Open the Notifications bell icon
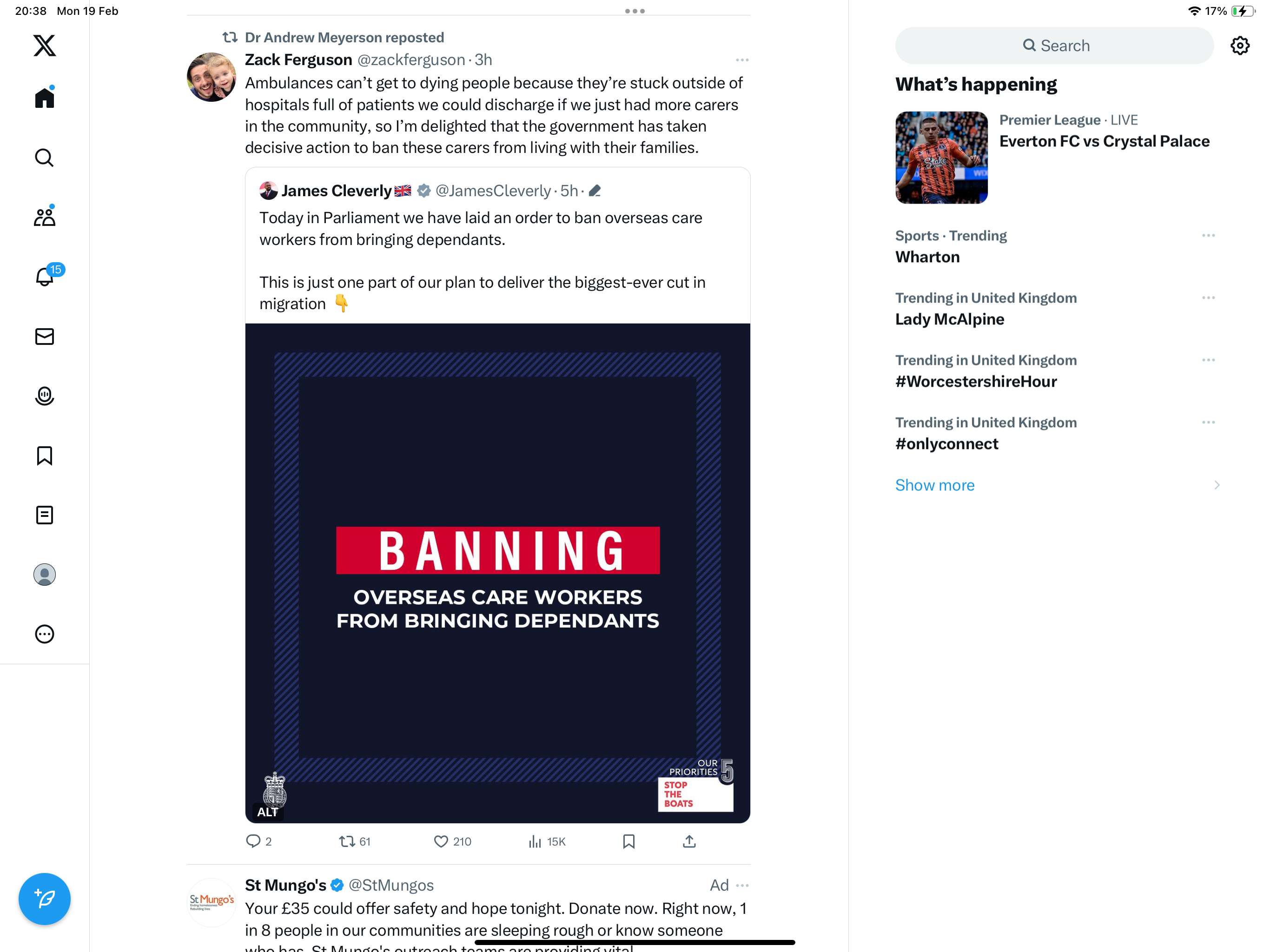Image resolution: width=1270 pixels, height=952 pixels. coord(45,277)
